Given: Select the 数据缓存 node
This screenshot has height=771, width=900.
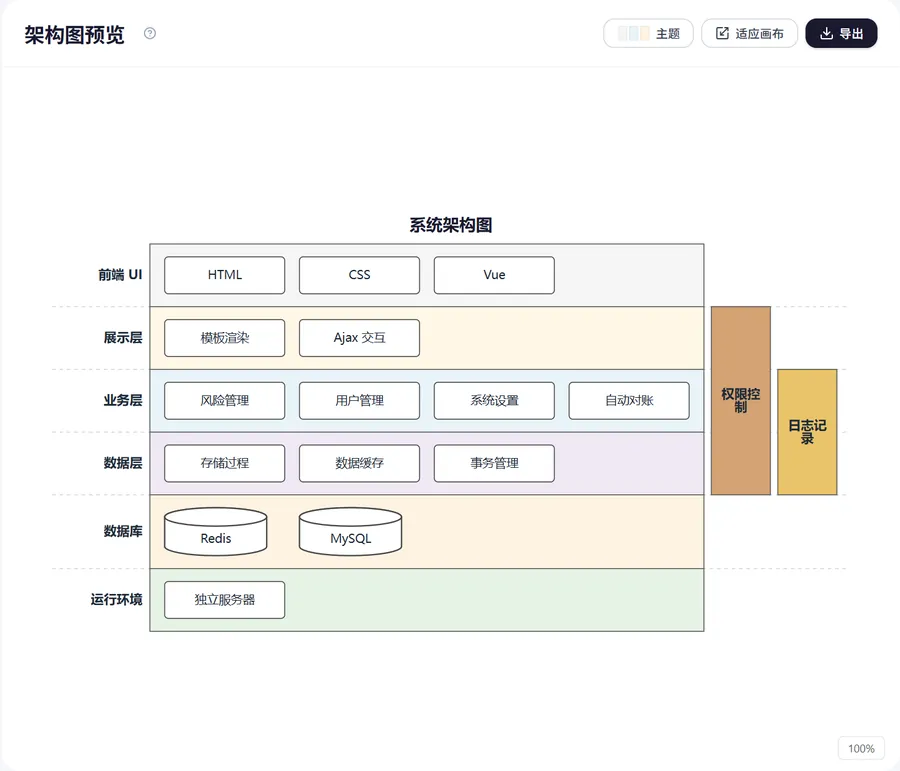Looking at the screenshot, I should [359, 463].
